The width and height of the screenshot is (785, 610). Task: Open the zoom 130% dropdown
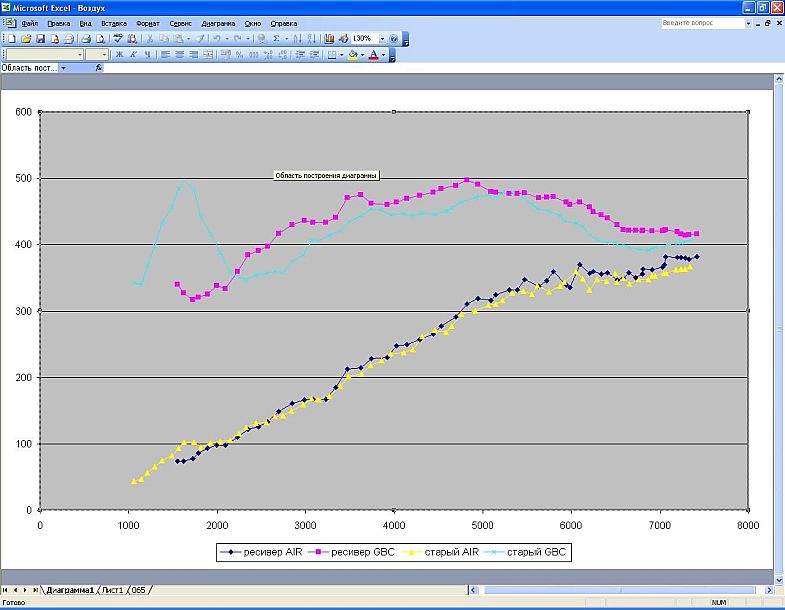381,39
